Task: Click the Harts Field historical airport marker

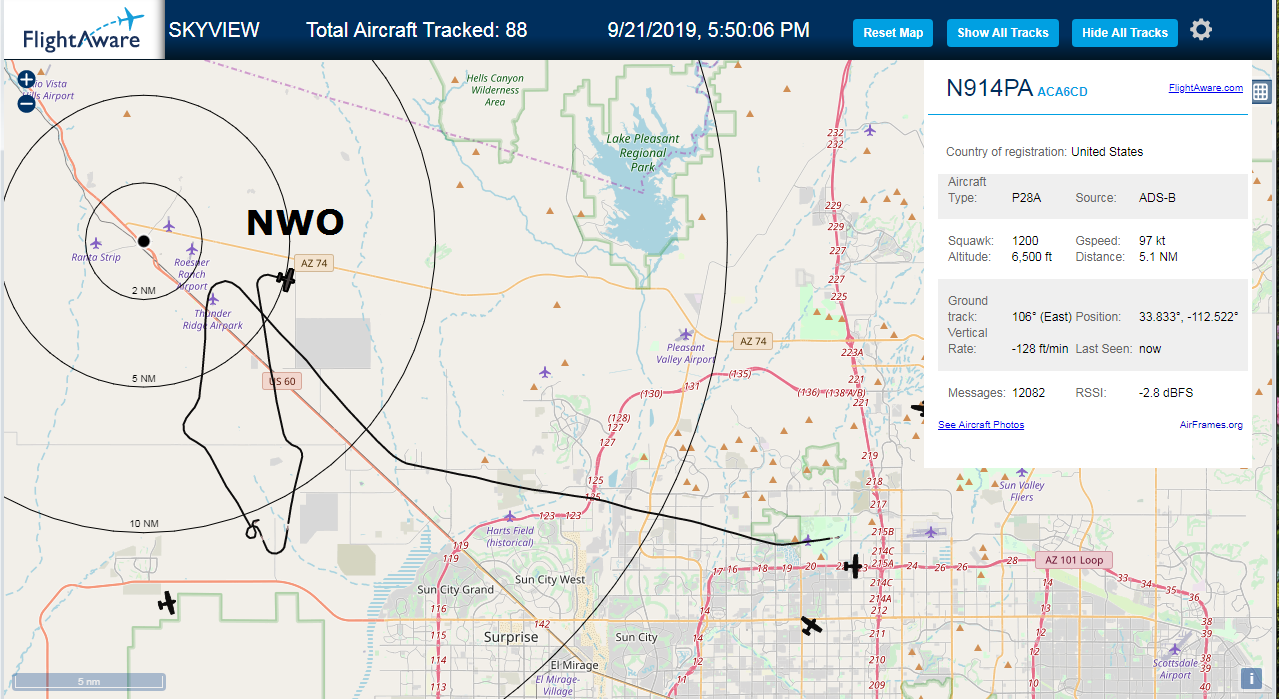Action: coord(509,517)
